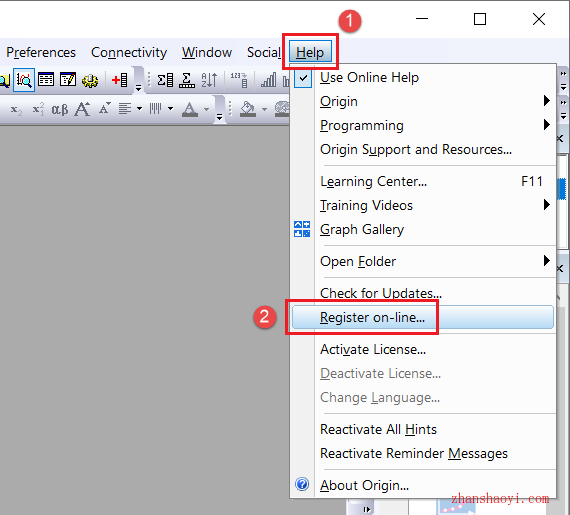Viewport: 570px width, 515px height.
Task: Click the Statistics on Rows sigma icon
Action: [187, 80]
